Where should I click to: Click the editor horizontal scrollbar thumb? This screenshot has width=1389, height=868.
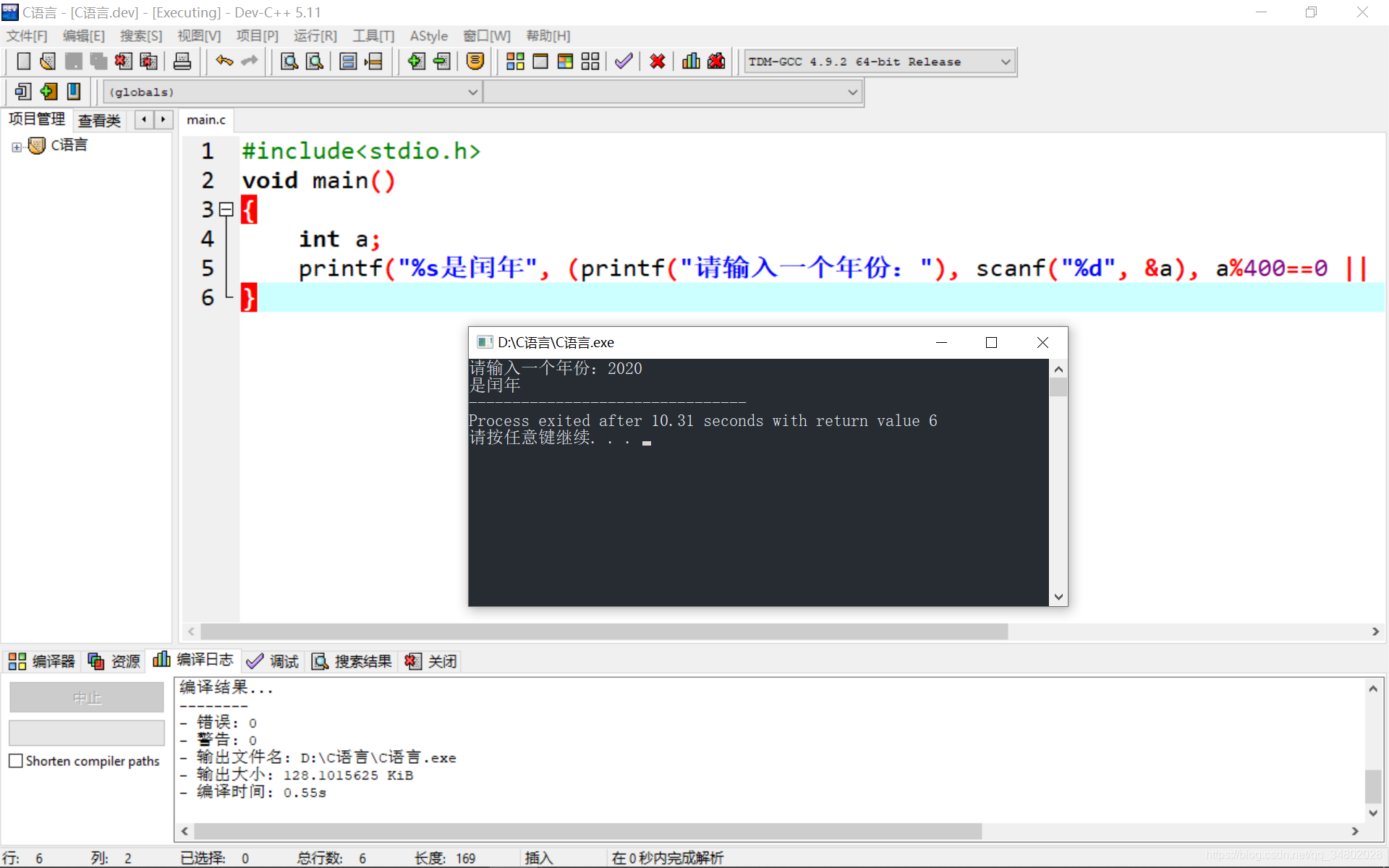click(603, 631)
